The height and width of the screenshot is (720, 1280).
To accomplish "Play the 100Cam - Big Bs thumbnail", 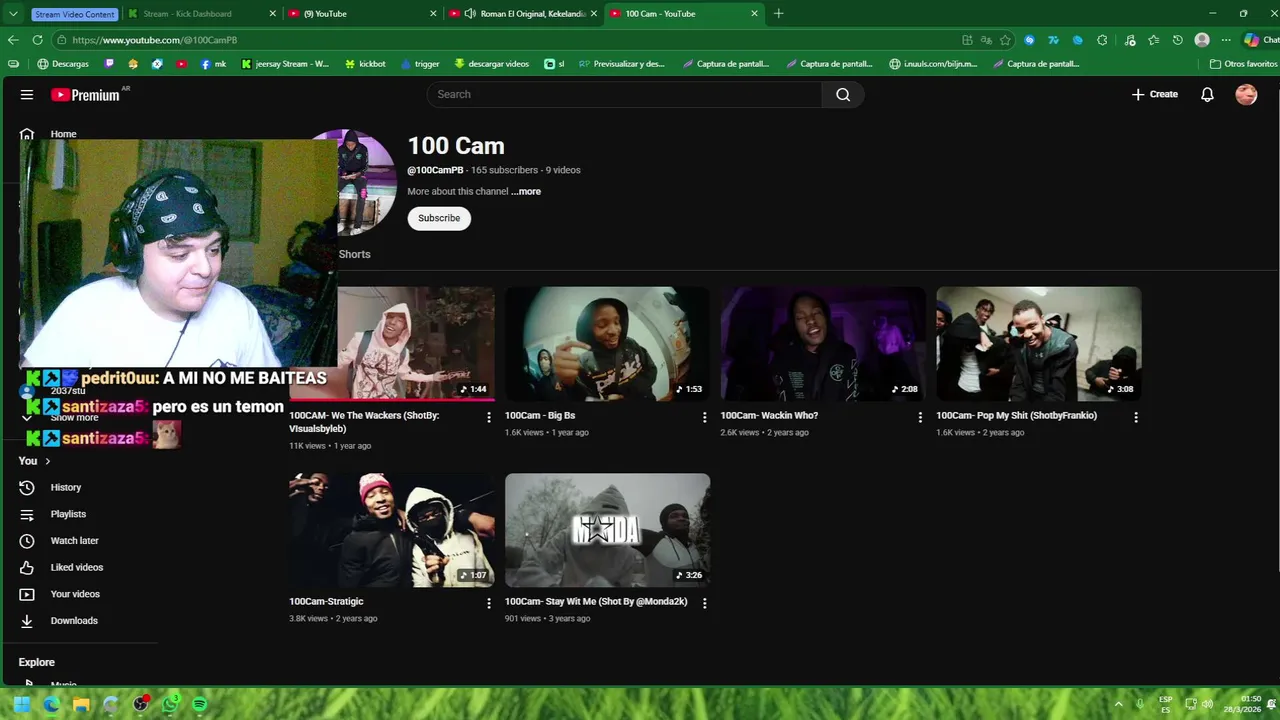I will click(x=607, y=344).
